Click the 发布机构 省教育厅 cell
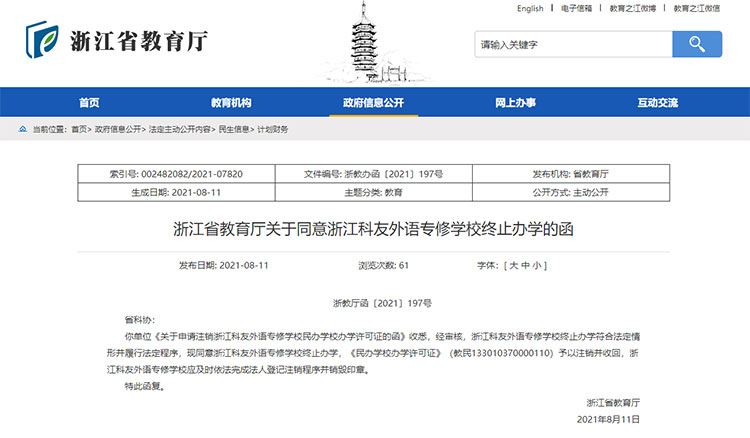Viewport: 750px width, 438px height. coord(571,174)
